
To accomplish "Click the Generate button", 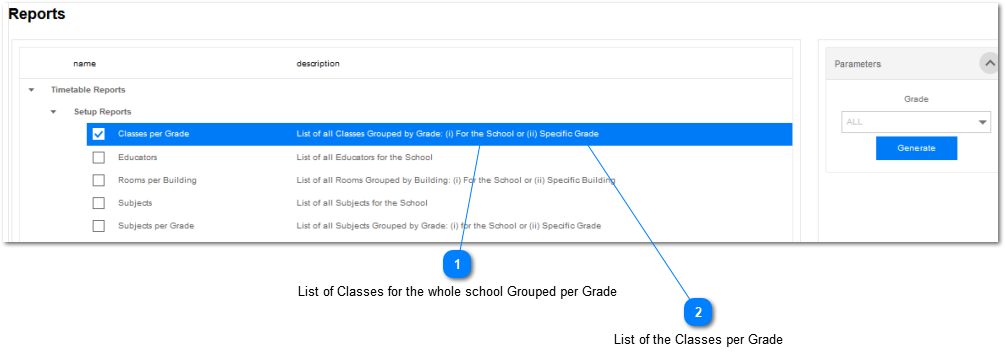I will pos(916,148).
